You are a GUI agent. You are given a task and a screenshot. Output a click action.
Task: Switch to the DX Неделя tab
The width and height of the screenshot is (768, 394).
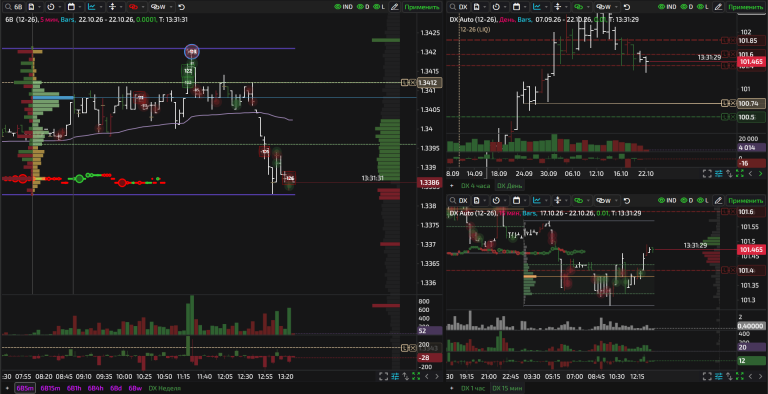point(165,388)
